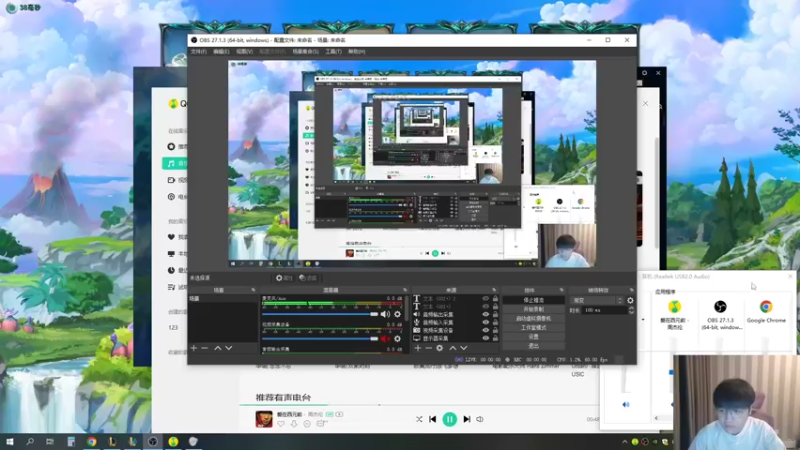Click 启动虚拟摄像机 button

[x=534, y=318]
